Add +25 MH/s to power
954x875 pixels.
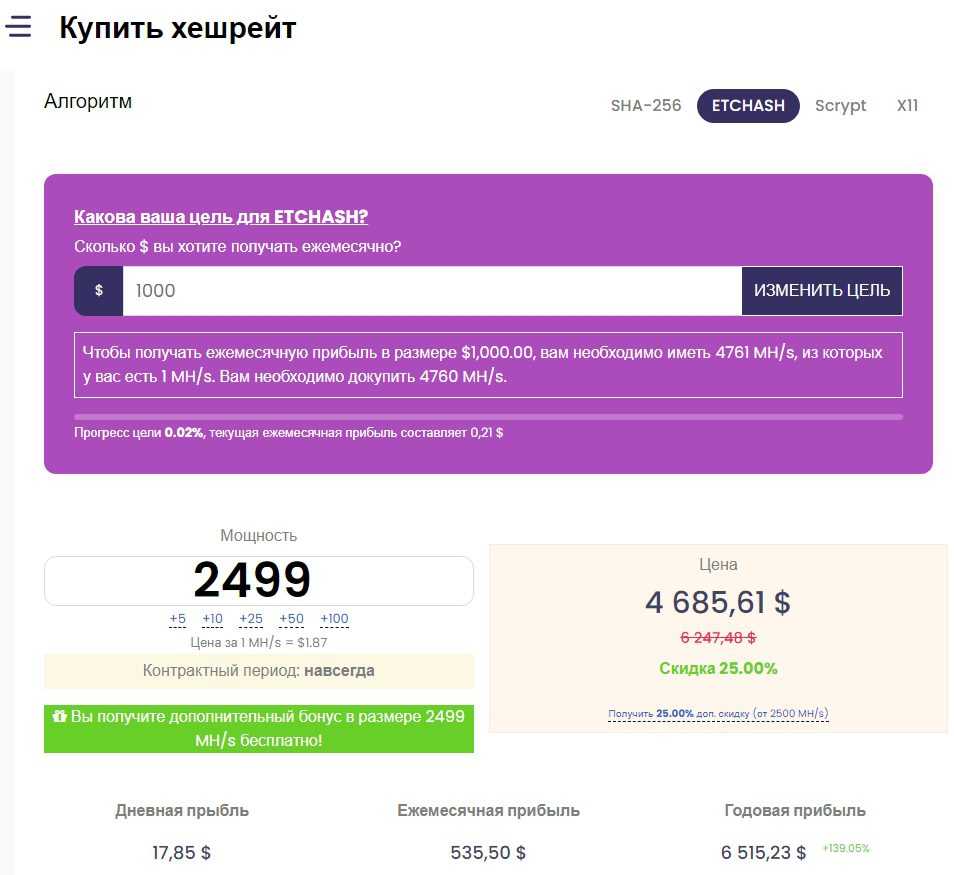point(251,619)
